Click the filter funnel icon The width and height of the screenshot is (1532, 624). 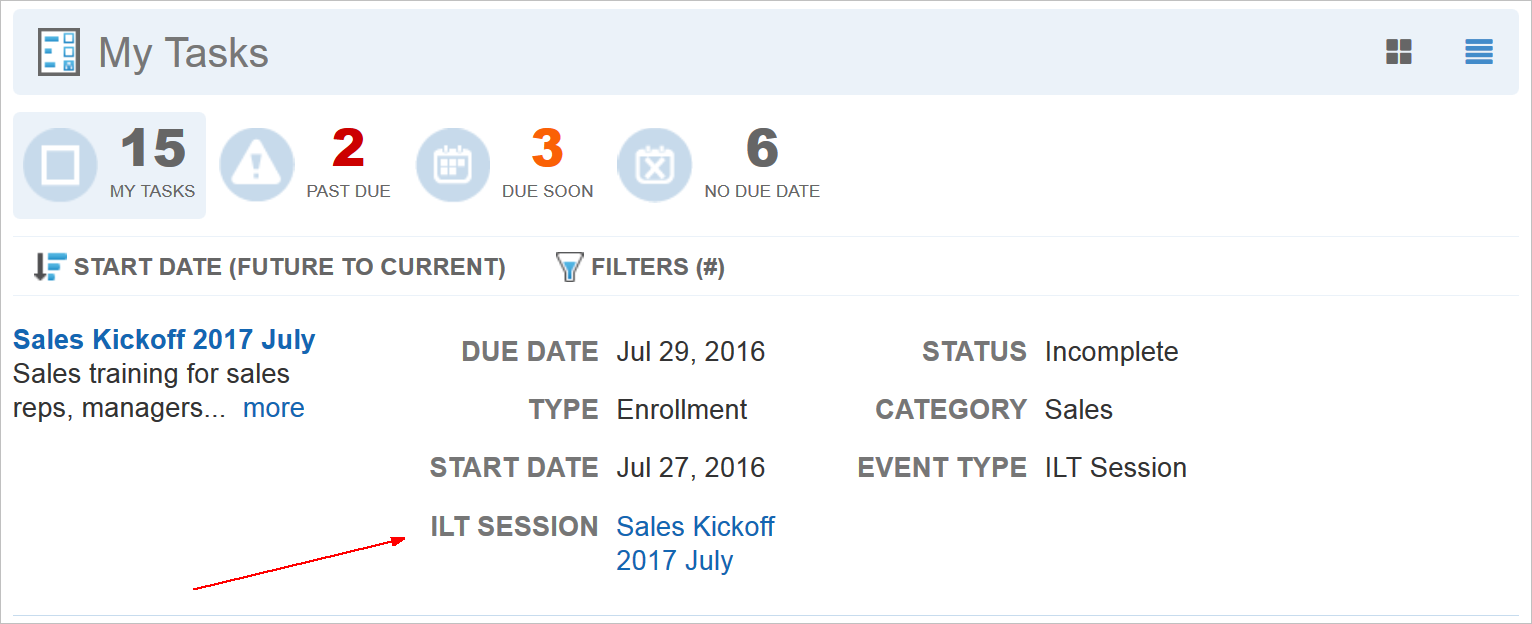[568, 267]
